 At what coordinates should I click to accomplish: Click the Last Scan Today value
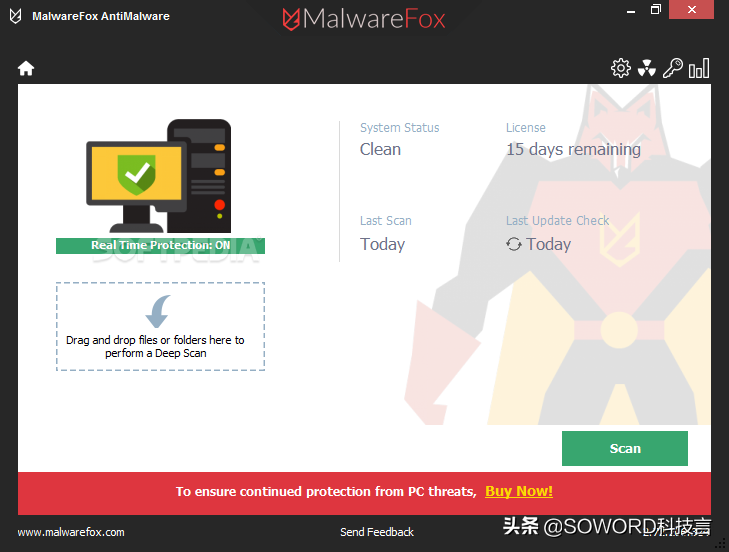[x=383, y=245]
